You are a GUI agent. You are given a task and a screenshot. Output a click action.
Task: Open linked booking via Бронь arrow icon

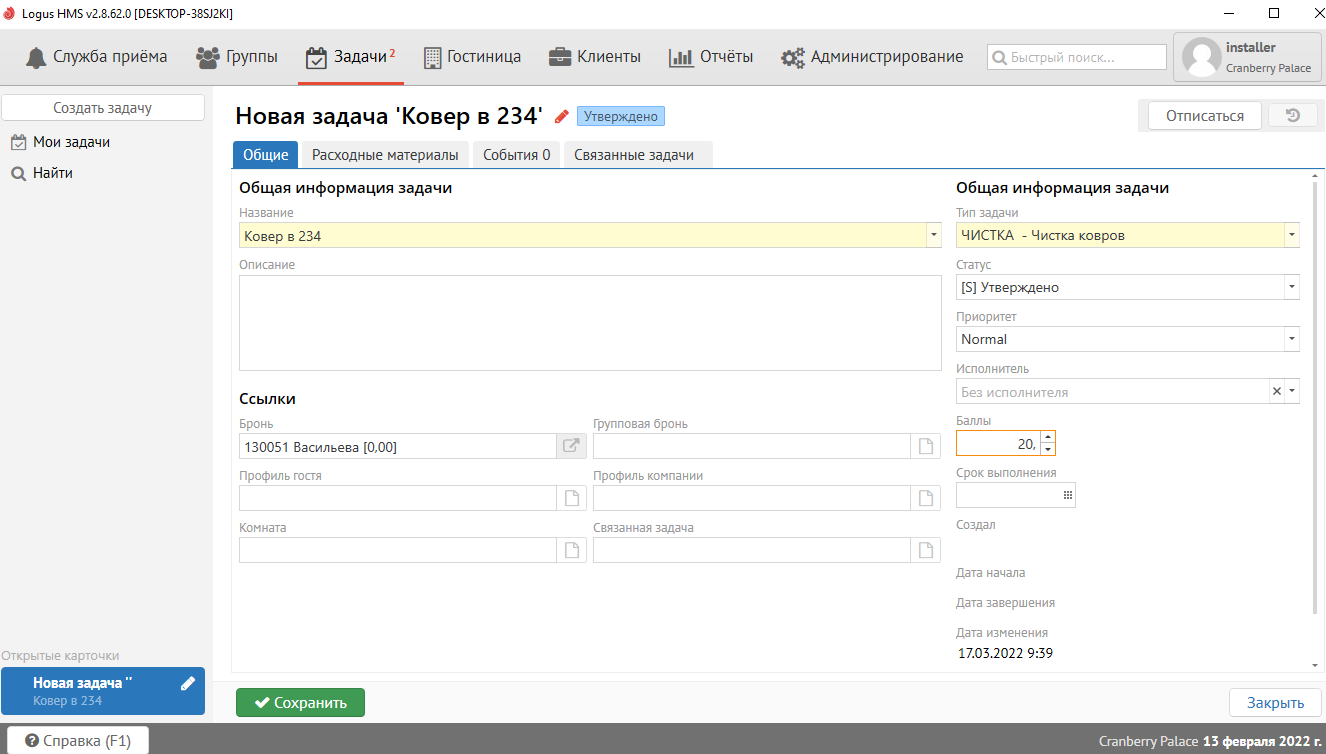point(571,446)
